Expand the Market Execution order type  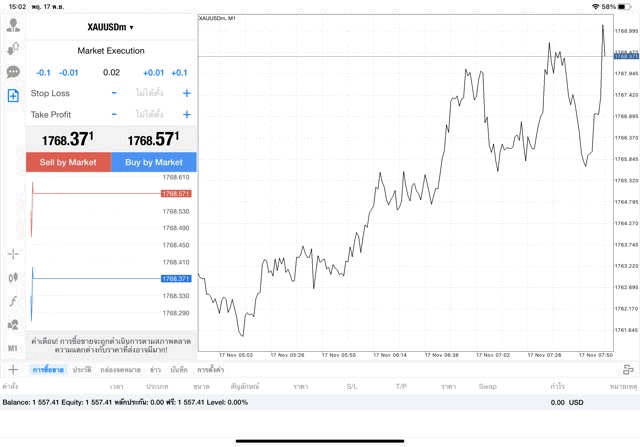pyautogui.click(x=111, y=51)
